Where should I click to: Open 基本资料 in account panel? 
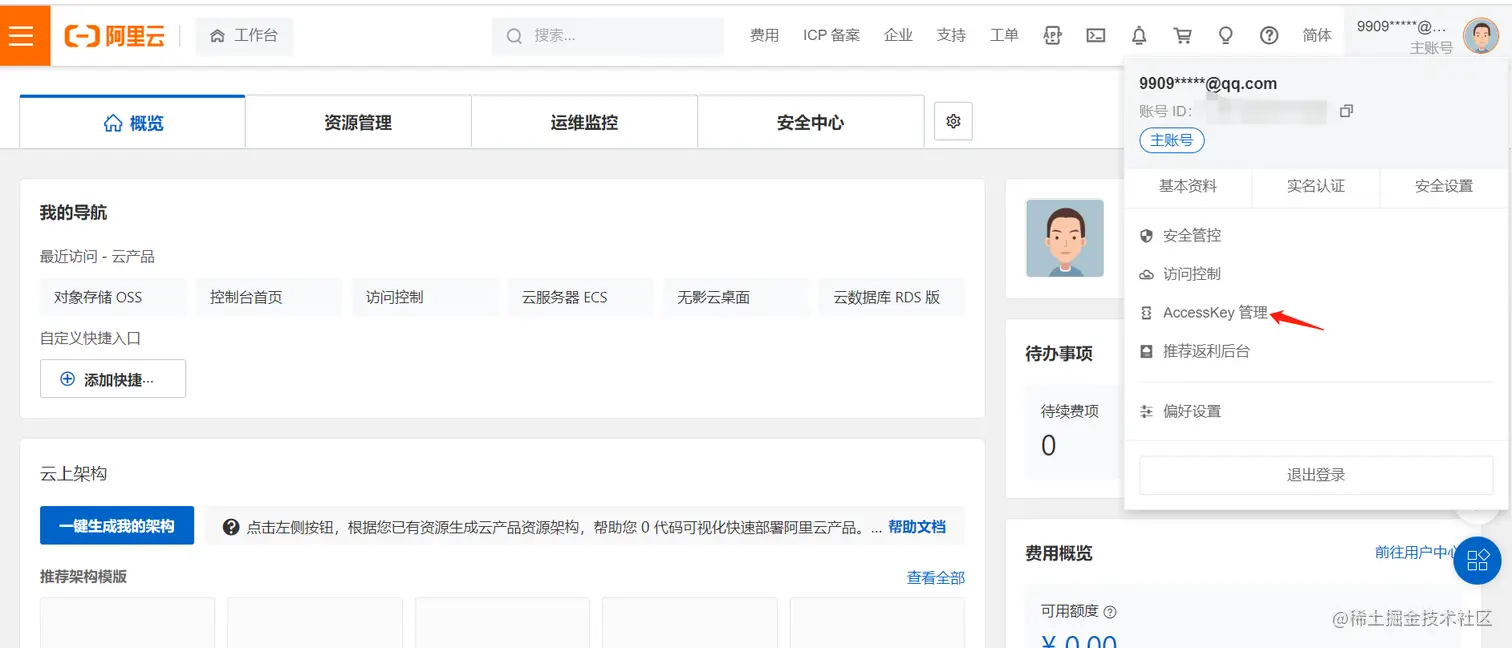point(1188,186)
